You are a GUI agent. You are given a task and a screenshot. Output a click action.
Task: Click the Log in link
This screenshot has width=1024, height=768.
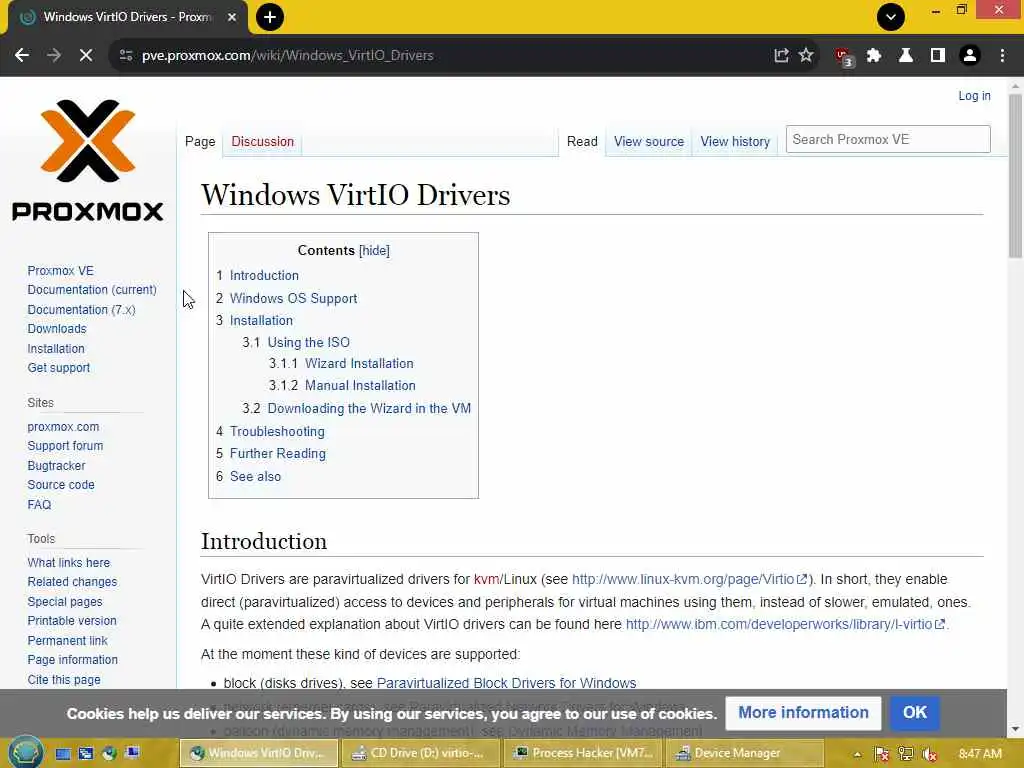tap(974, 96)
